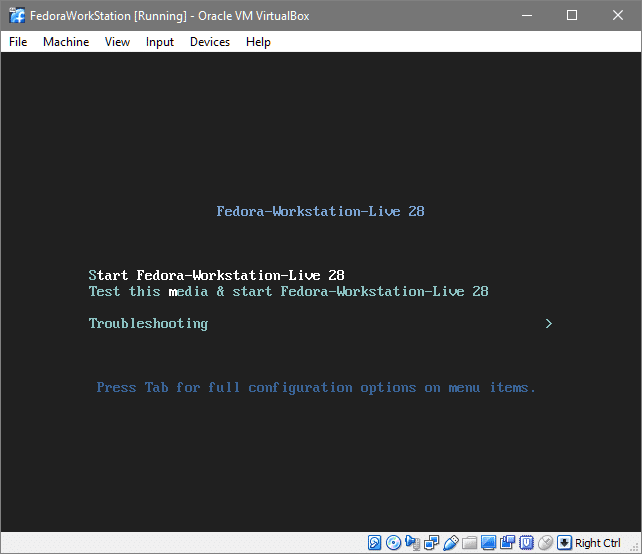Select Start Fedora-Workstation-Live 28 boot entry
Image resolution: width=642 pixels, height=554 pixels.
[x=216, y=275]
